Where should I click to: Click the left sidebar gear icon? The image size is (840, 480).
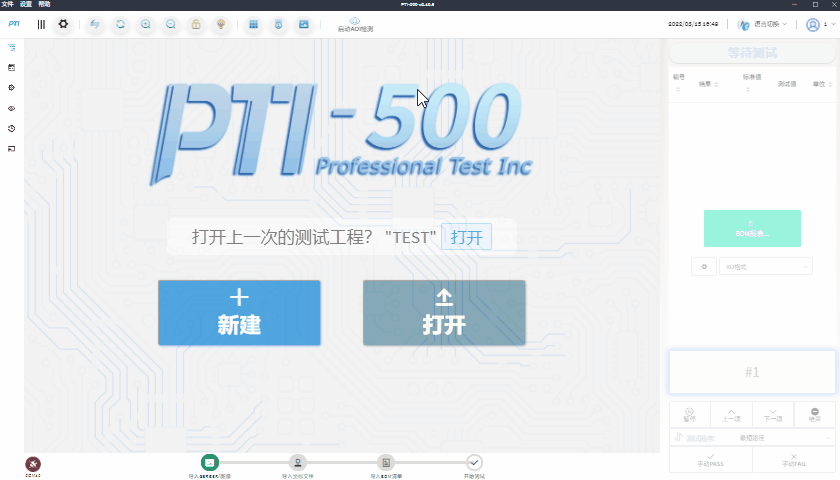point(12,88)
